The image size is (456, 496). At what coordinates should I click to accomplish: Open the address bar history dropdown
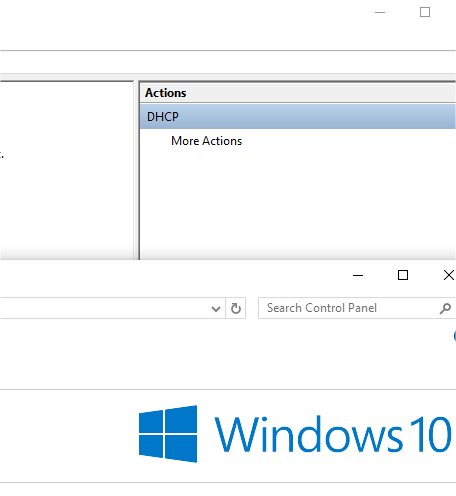(216, 308)
